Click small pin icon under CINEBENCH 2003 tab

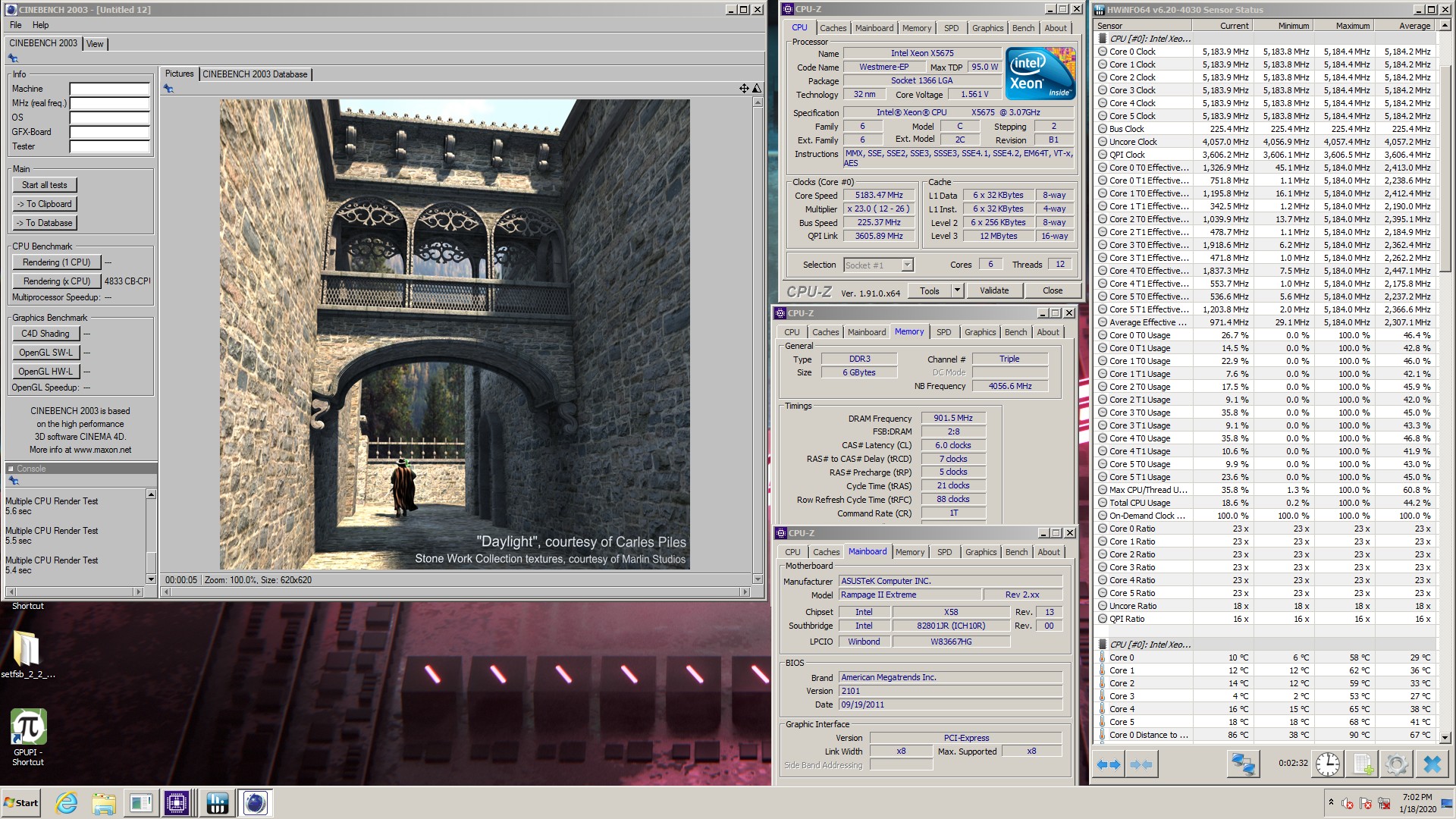[13, 58]
